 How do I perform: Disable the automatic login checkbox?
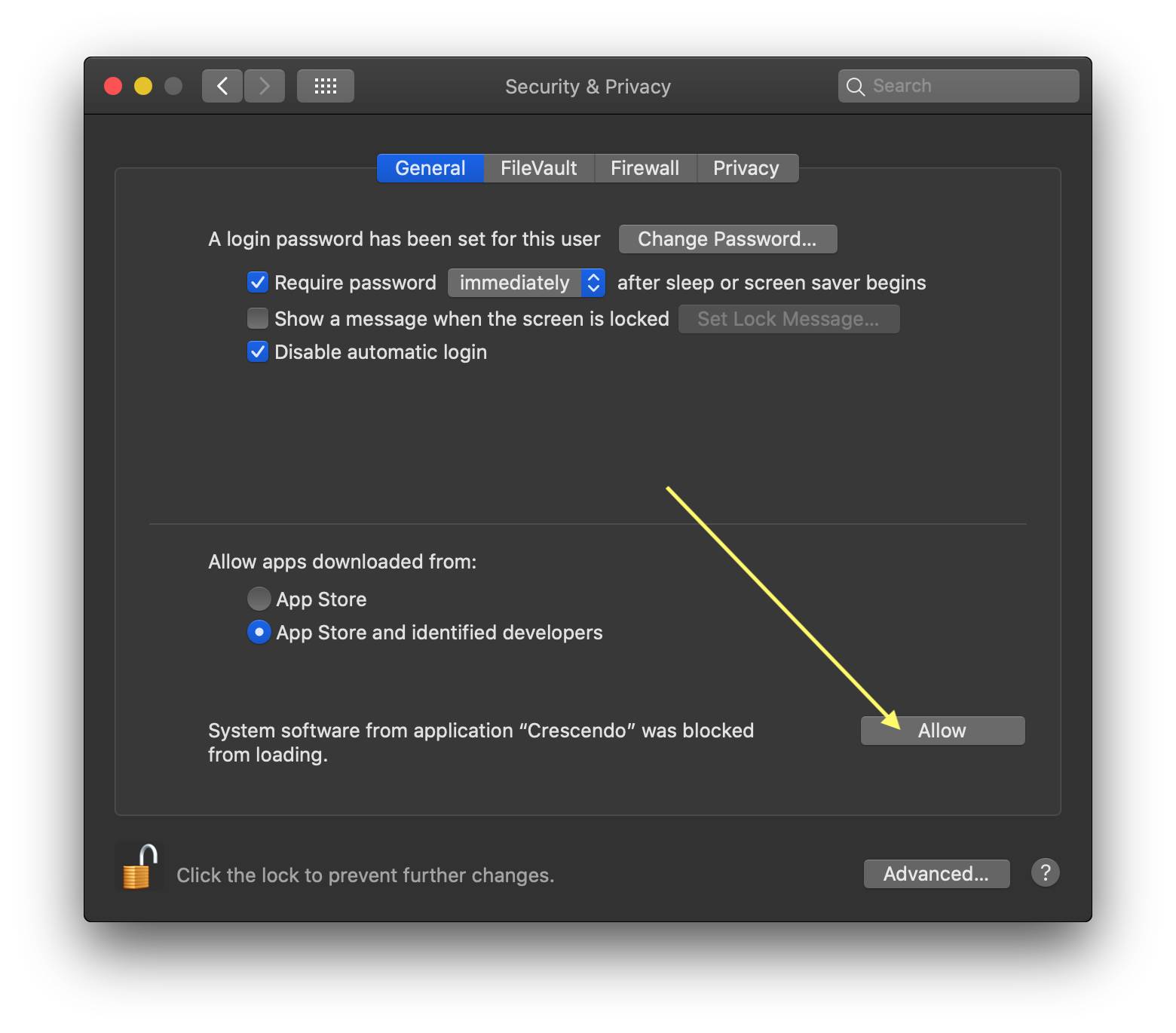257,351
